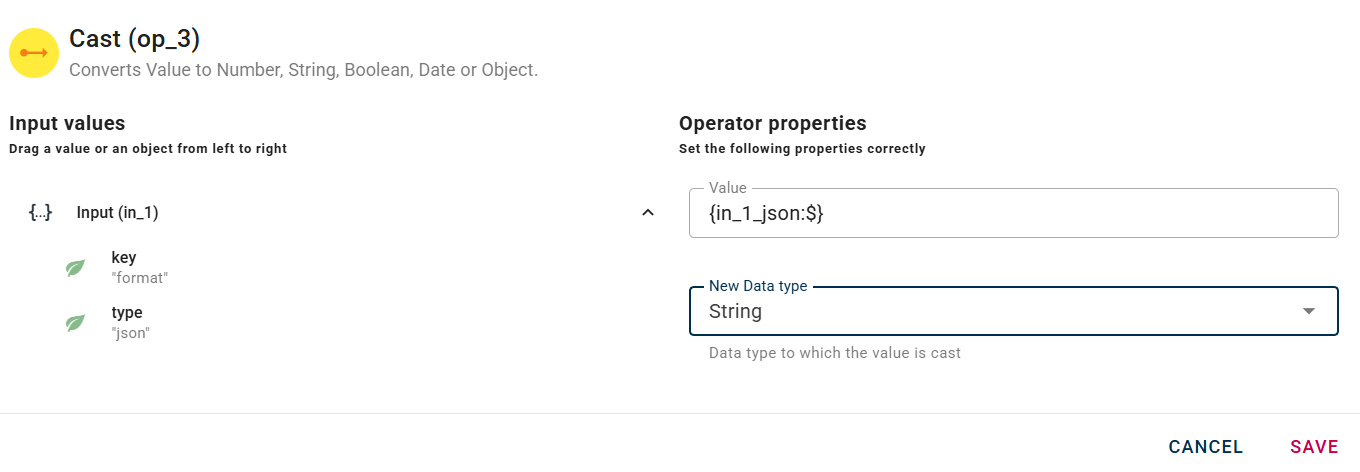
Task: Select the type value item
Action: click(127, 313)
